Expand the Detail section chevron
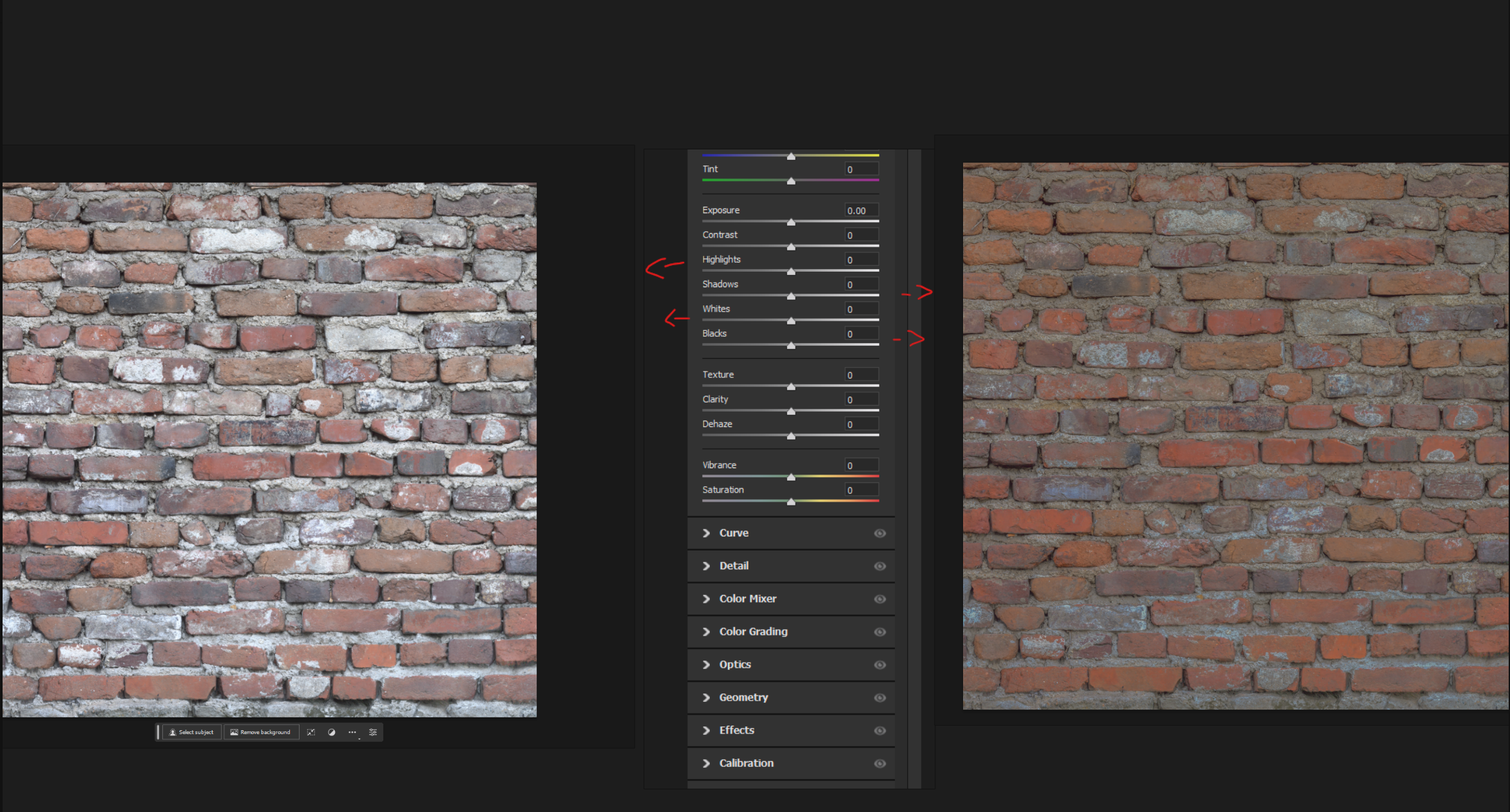The height and width of the screenshot is (812, 1510). click(707, 566)
